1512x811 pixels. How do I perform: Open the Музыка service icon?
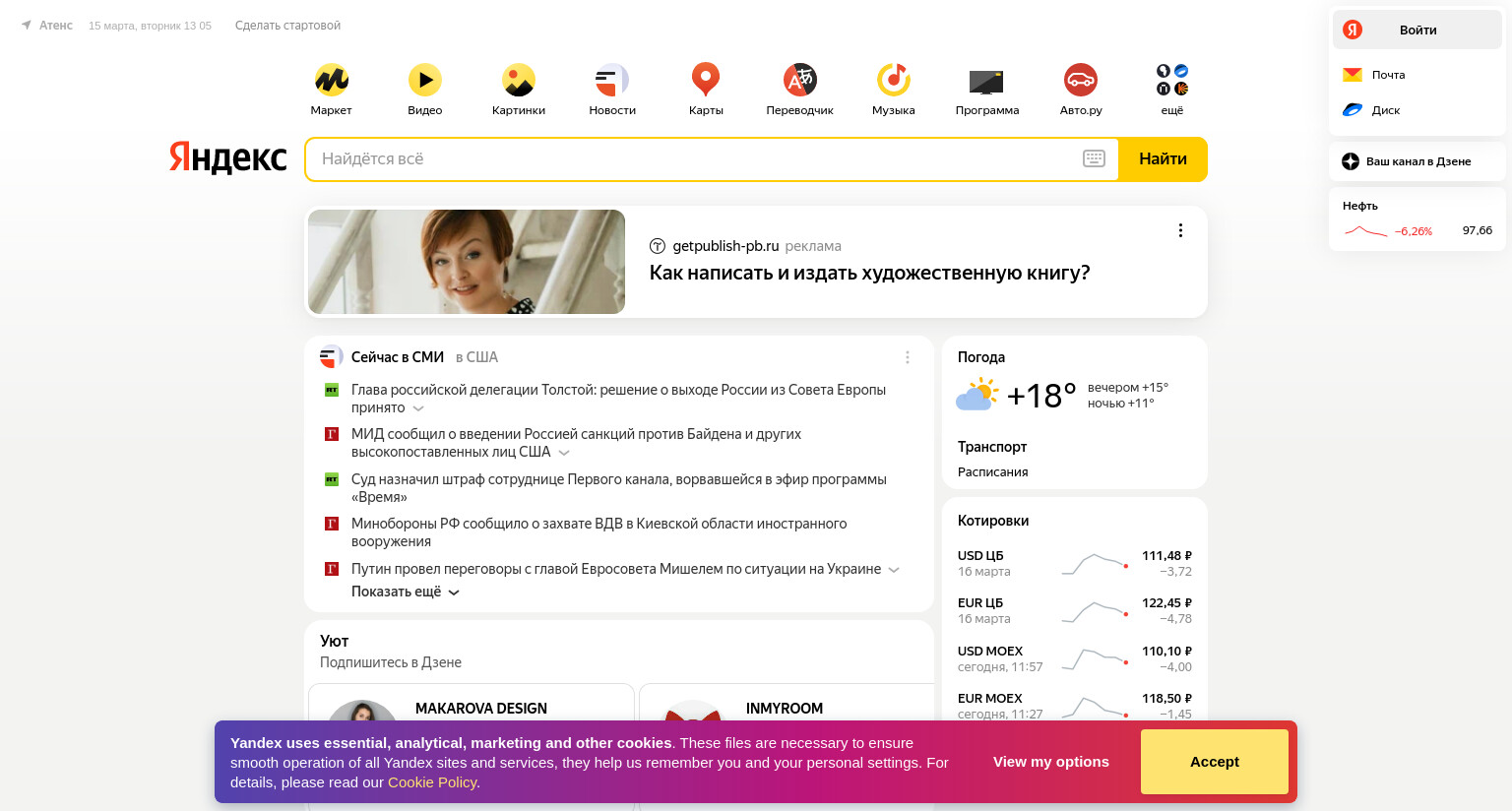894,80
